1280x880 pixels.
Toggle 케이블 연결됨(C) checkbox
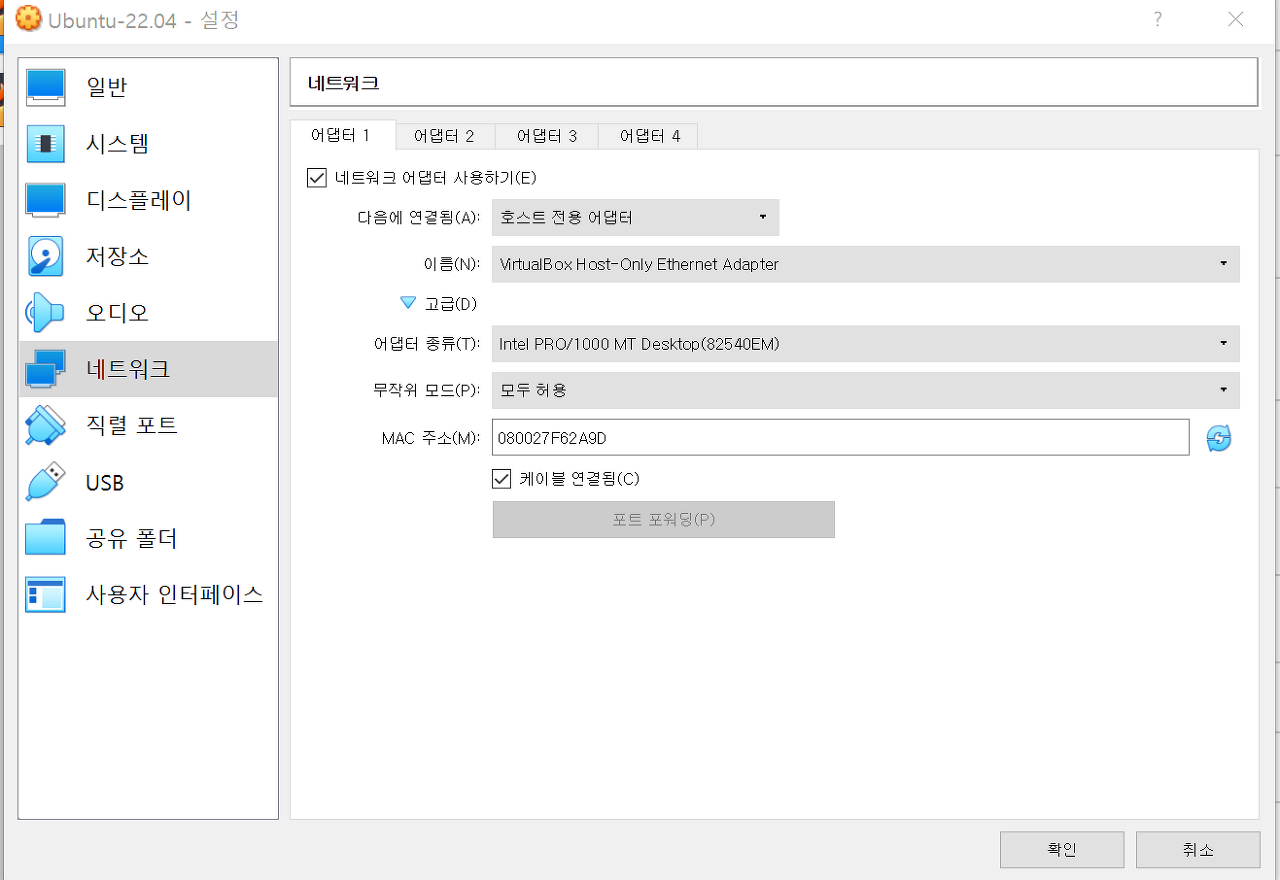[502, 478]
